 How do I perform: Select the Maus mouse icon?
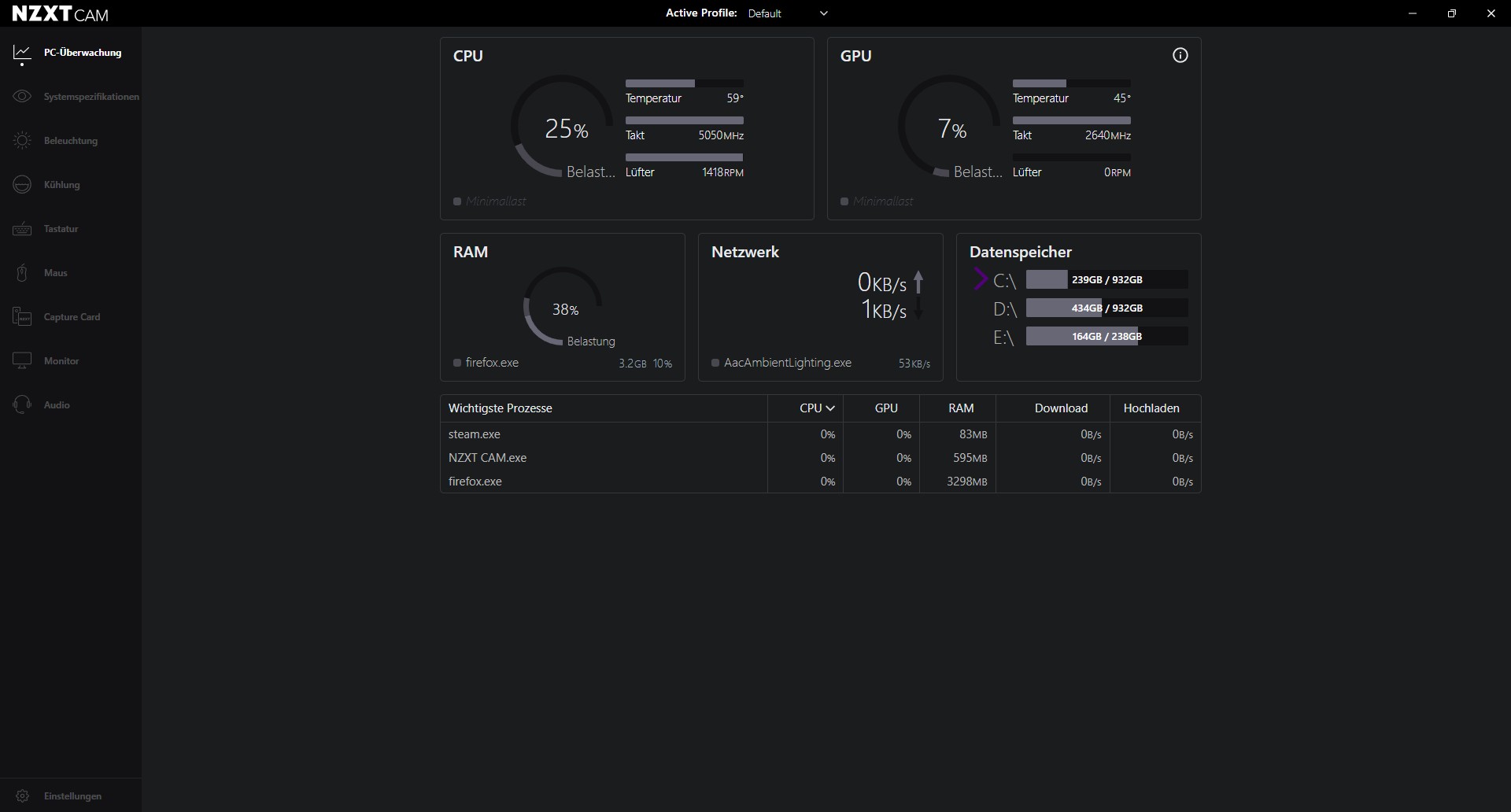point(22,273)
